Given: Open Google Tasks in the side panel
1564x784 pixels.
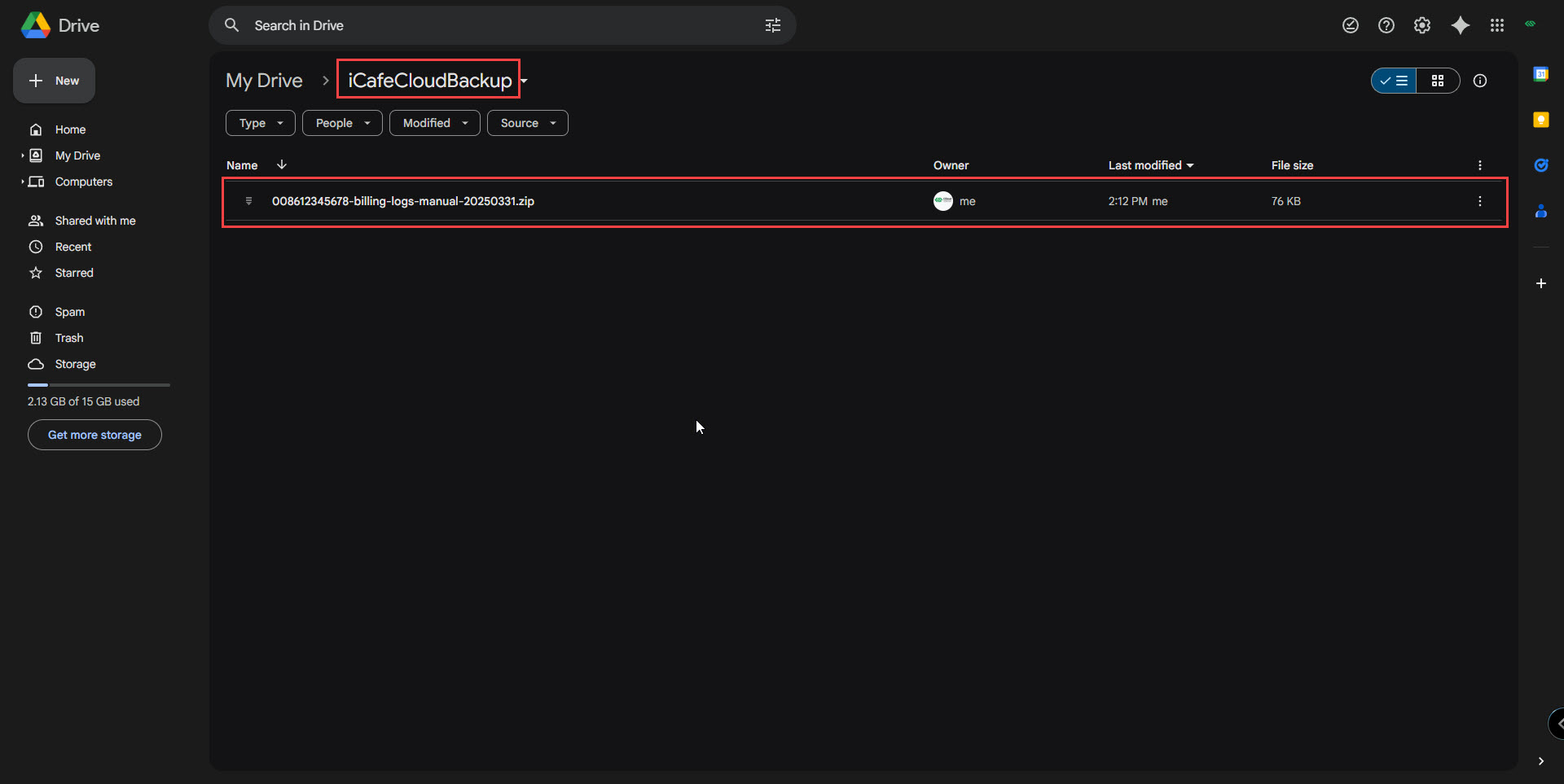Looking at the screenshot, I should point(1540,165).
